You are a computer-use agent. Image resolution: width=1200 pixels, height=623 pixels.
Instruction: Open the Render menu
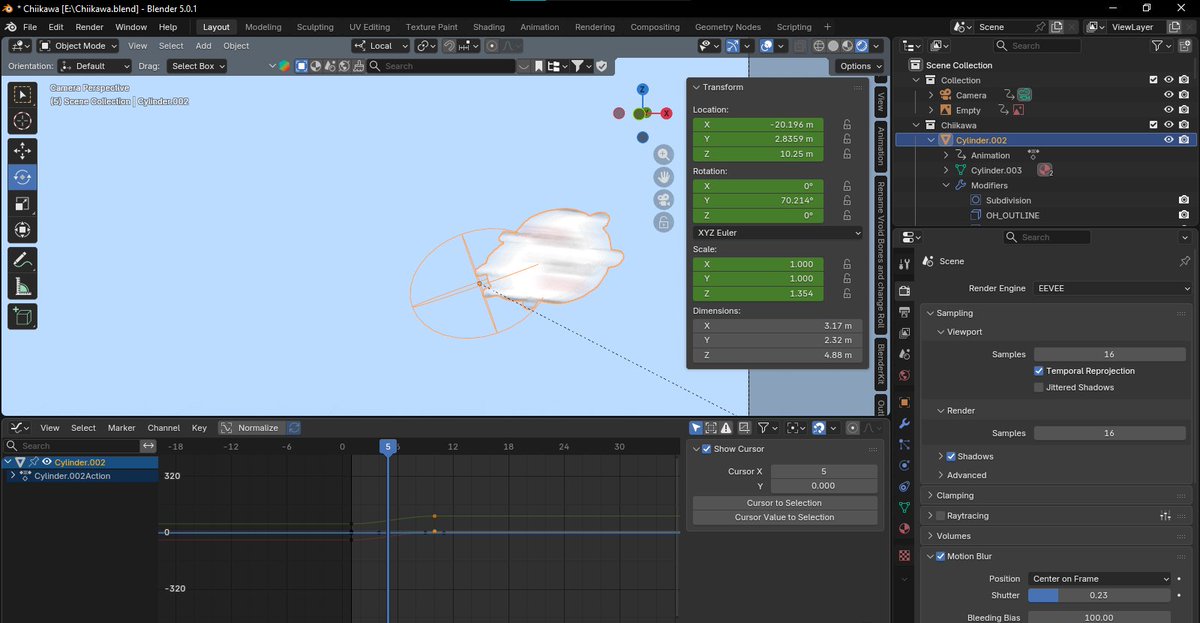(x=90, y=27)
